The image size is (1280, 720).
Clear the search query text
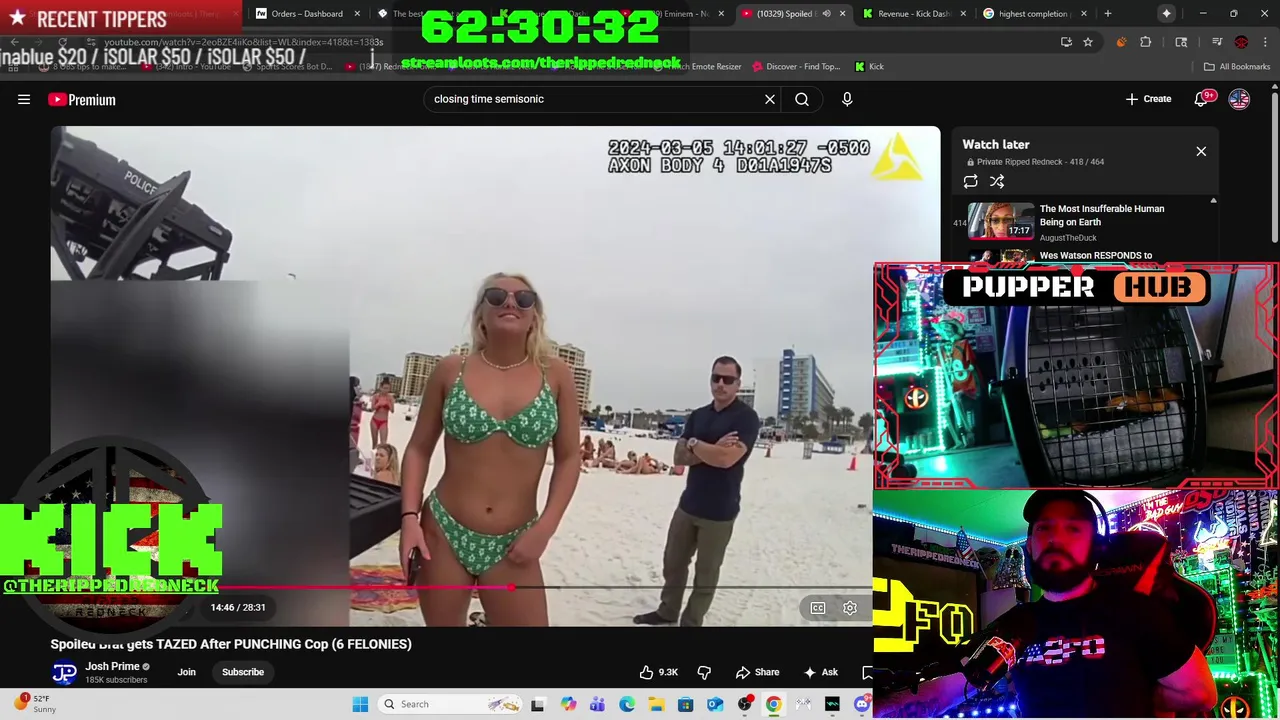tap(770, 99)
